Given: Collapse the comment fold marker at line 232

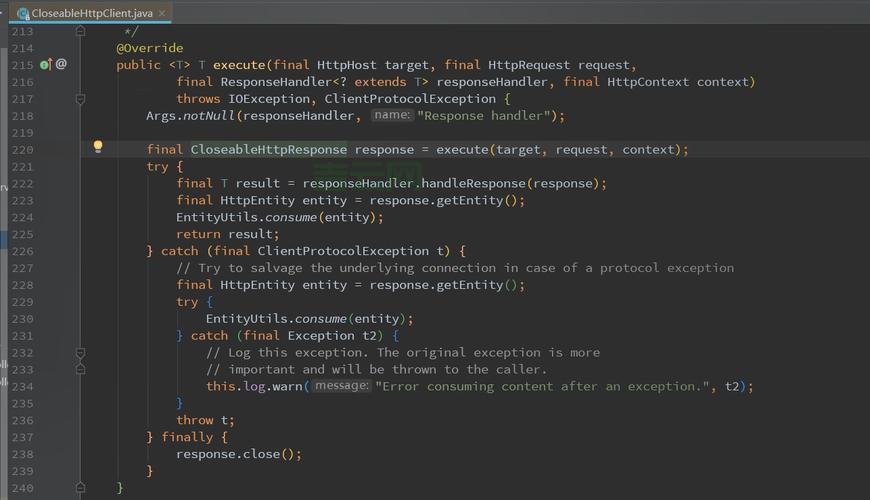Looking at the screenshot, I should [x=81, y=353].
